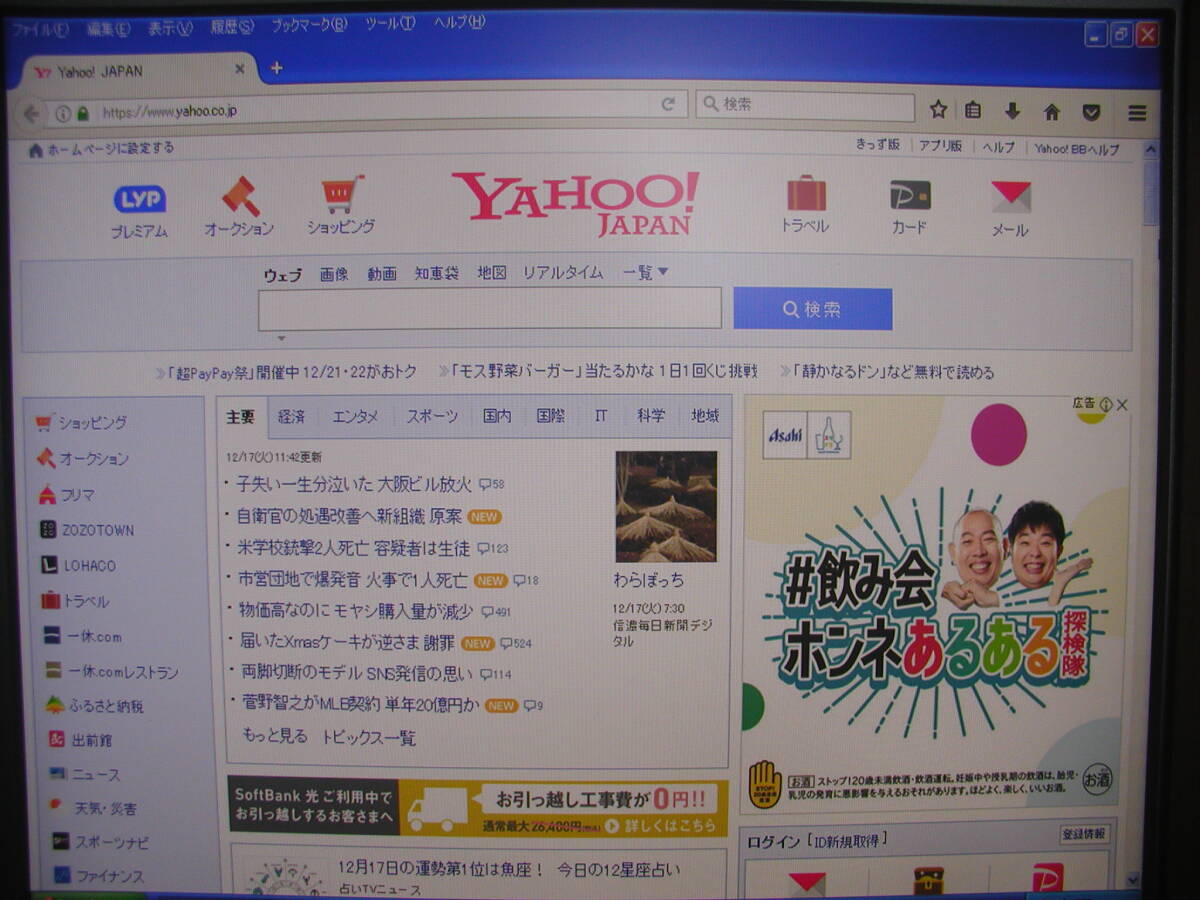Viewport: 1200px width, 900px height.
Task: Open LOHACO in left sidebar
Action: [90, 566]
